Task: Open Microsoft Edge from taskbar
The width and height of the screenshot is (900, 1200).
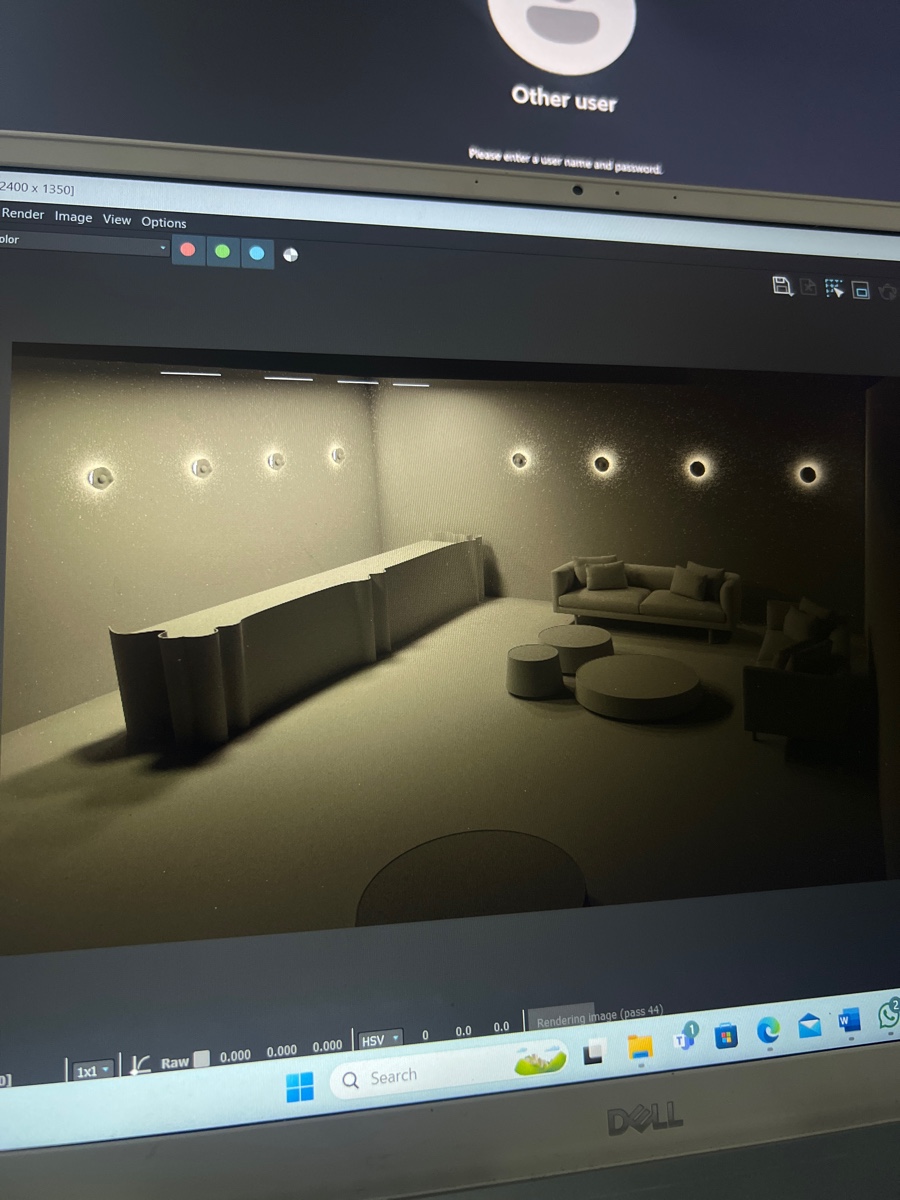Action: [x=768, y=1030]
